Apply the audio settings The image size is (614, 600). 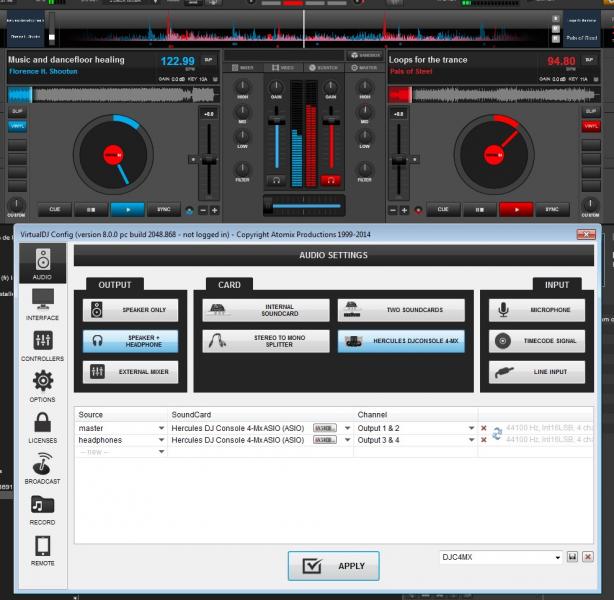(x=334, y=566)
